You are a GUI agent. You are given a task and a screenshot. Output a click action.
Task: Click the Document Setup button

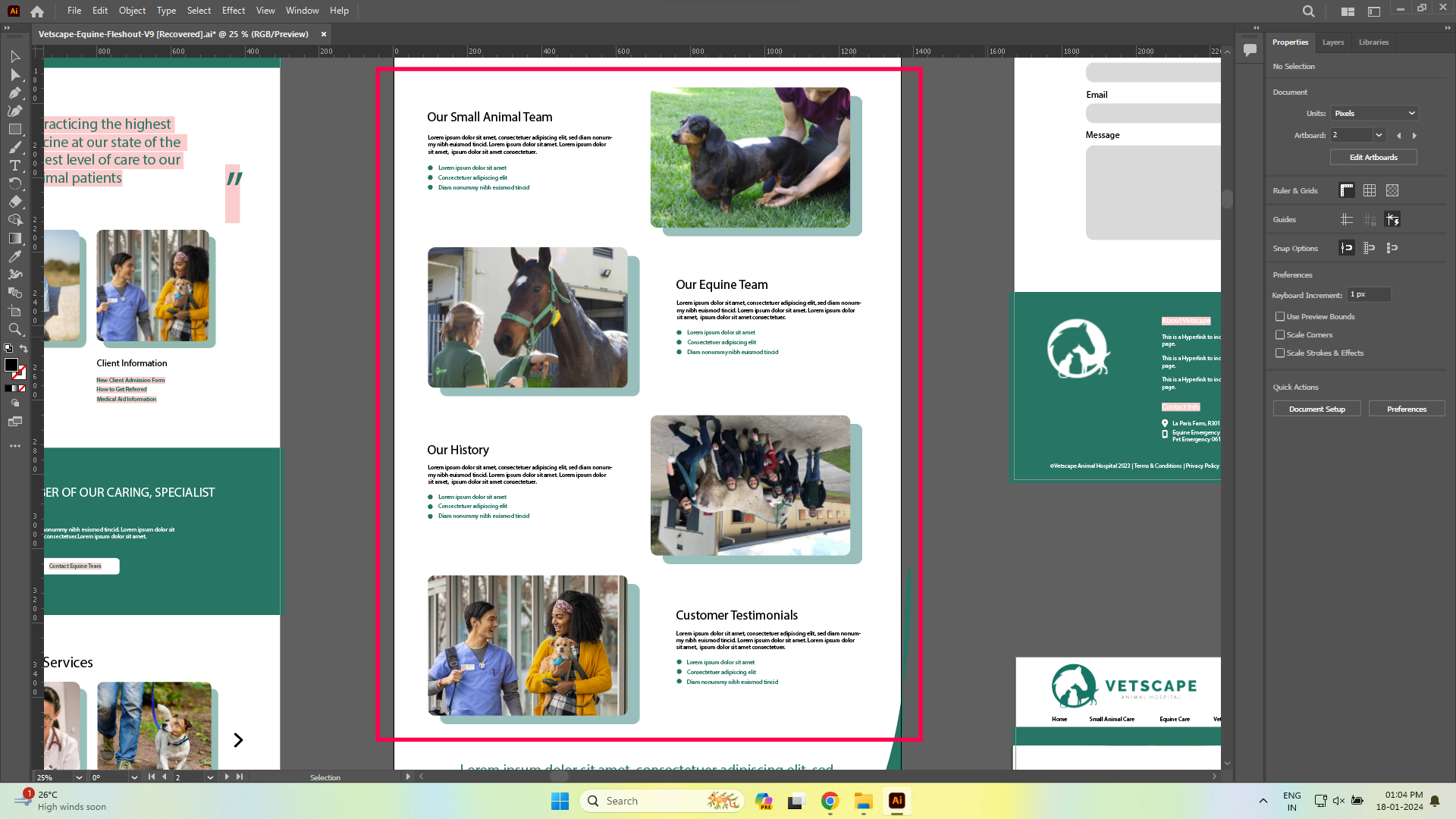click(1316, 409)
